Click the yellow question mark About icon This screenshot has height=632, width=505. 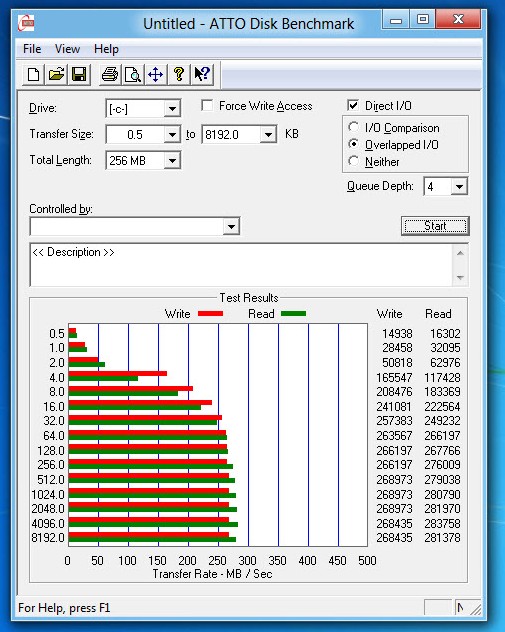tap(179, 75)
